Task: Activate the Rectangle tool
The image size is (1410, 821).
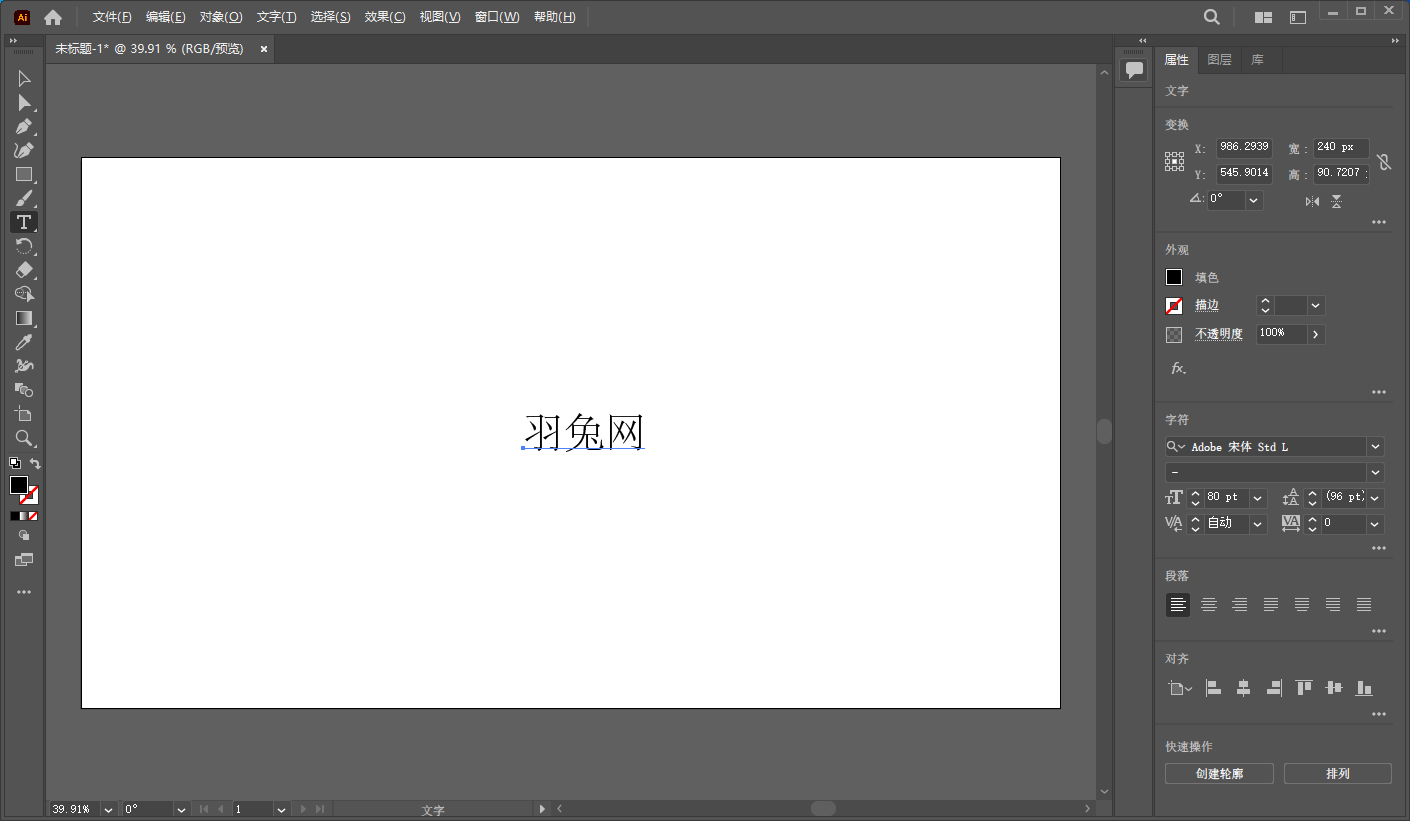Action: coord(24,174)
